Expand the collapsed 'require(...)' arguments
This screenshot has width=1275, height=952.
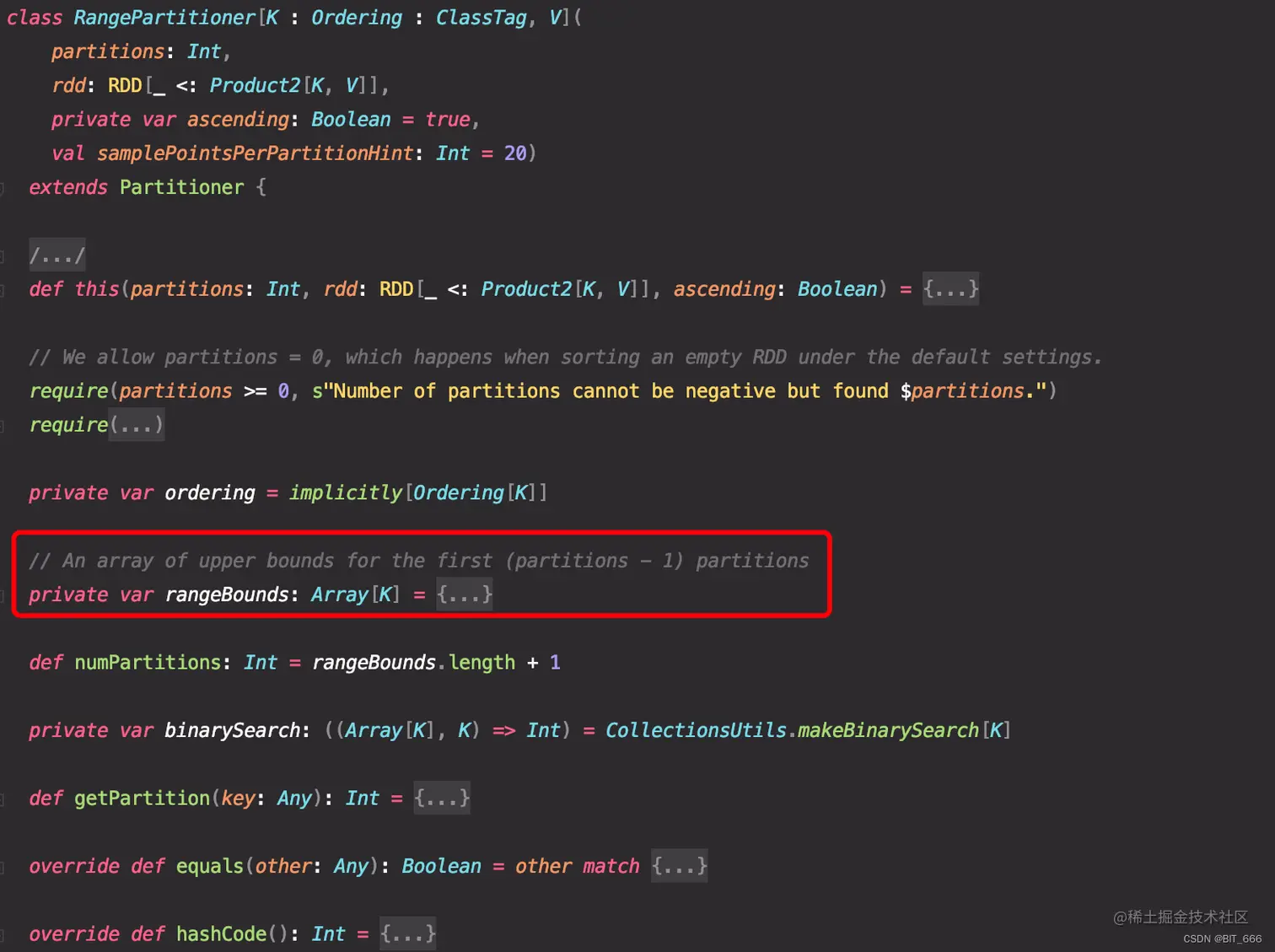(x=136, y=425)
